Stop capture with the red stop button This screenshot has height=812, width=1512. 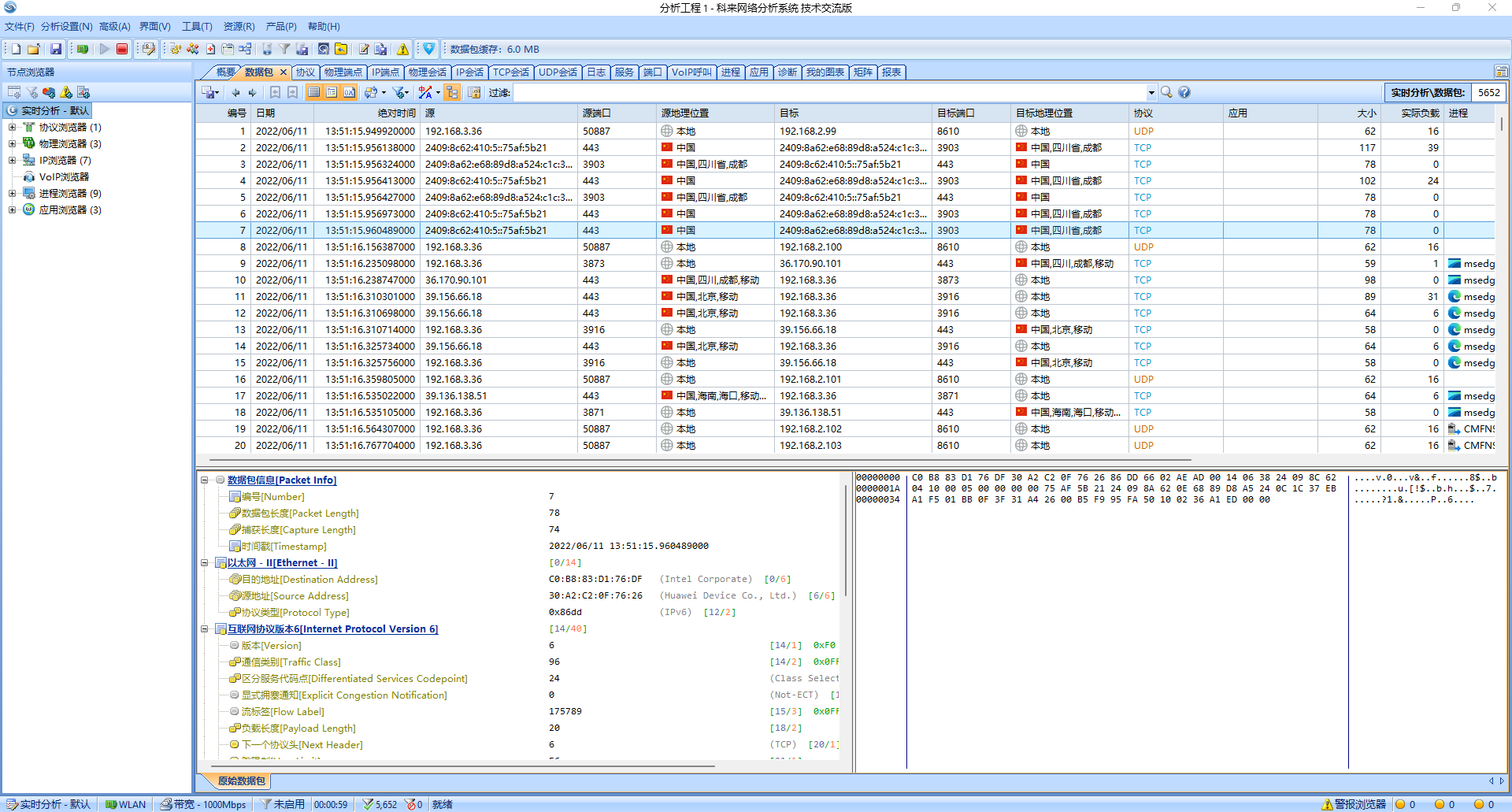pos(122,49)
